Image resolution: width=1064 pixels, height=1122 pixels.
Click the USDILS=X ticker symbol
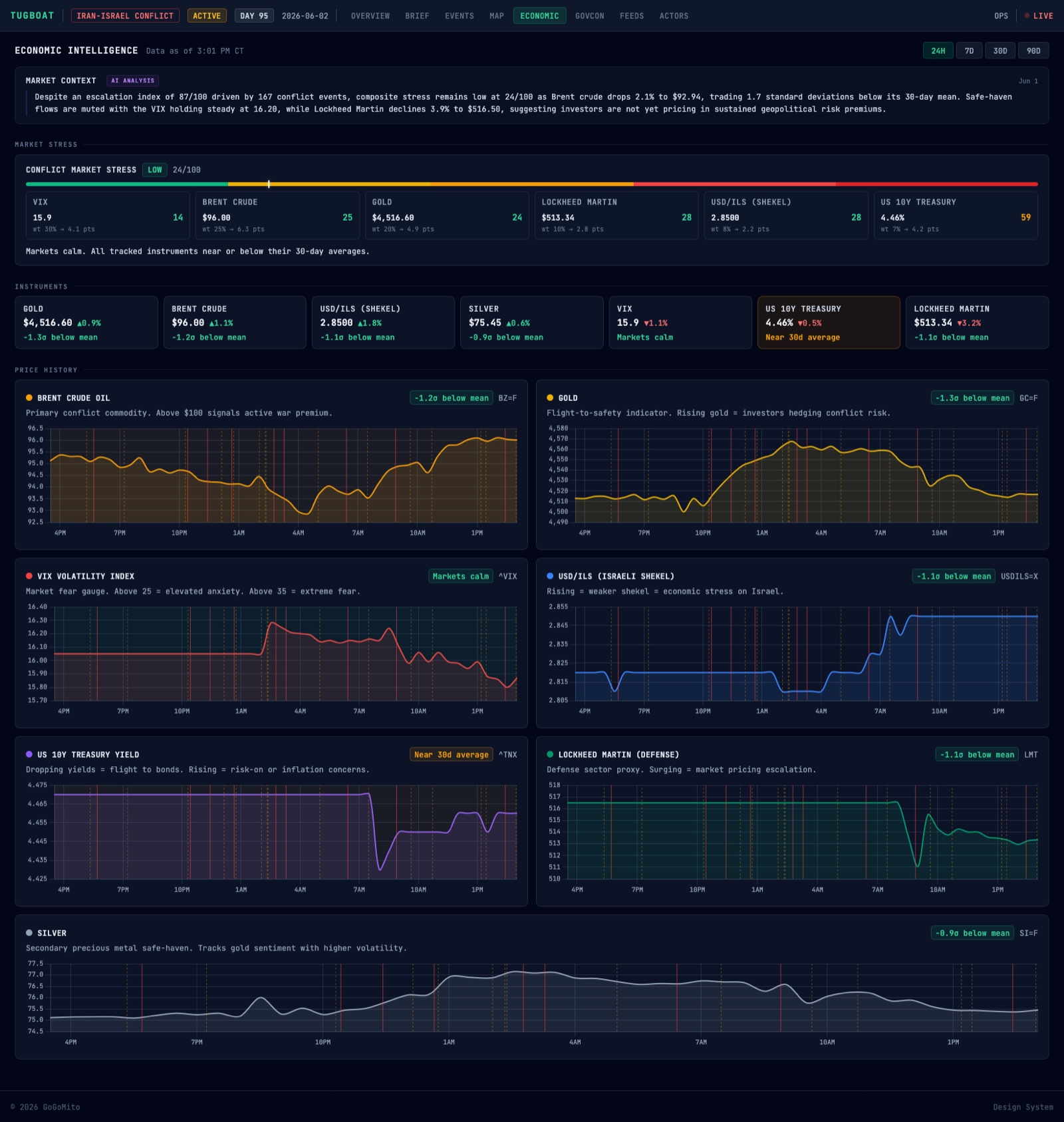click(x=1019, y=576)
